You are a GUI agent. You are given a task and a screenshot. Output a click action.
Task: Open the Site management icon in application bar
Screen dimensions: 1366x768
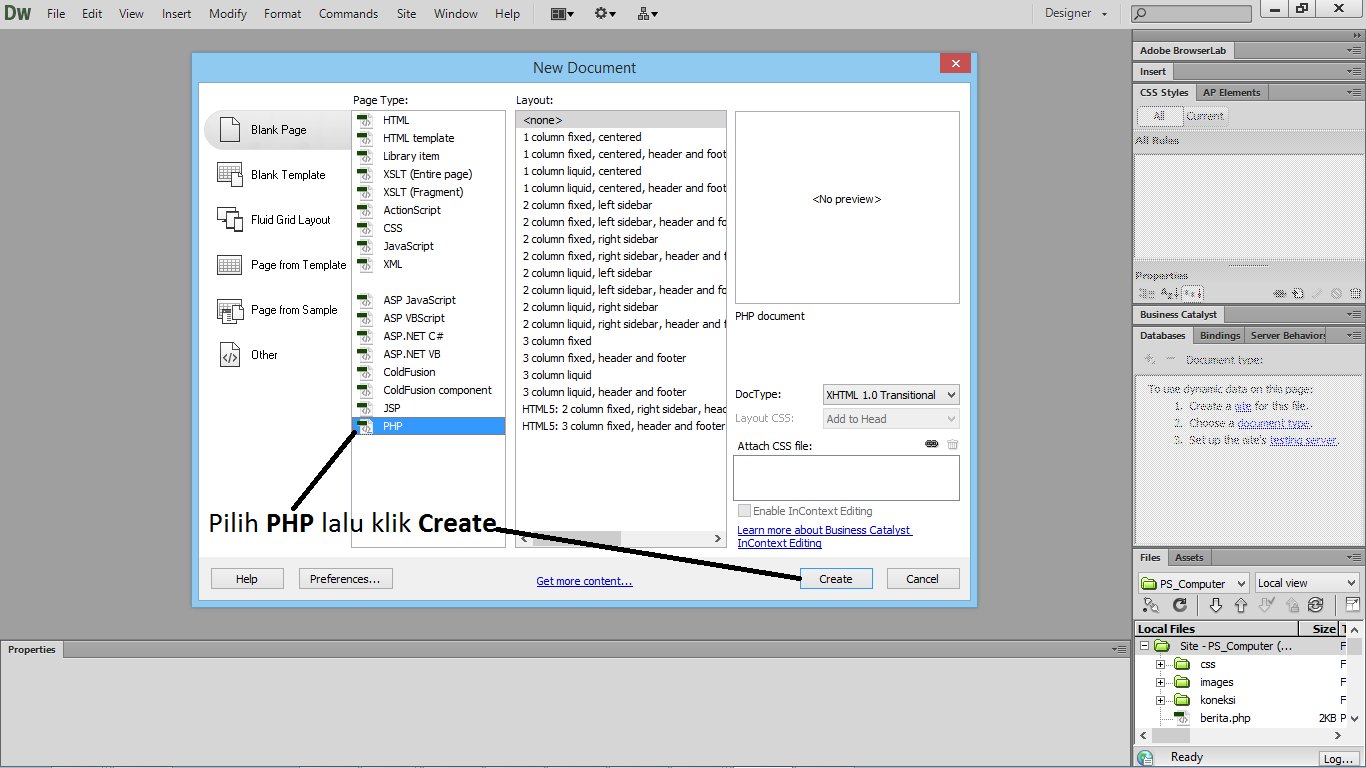pos(647,14)
